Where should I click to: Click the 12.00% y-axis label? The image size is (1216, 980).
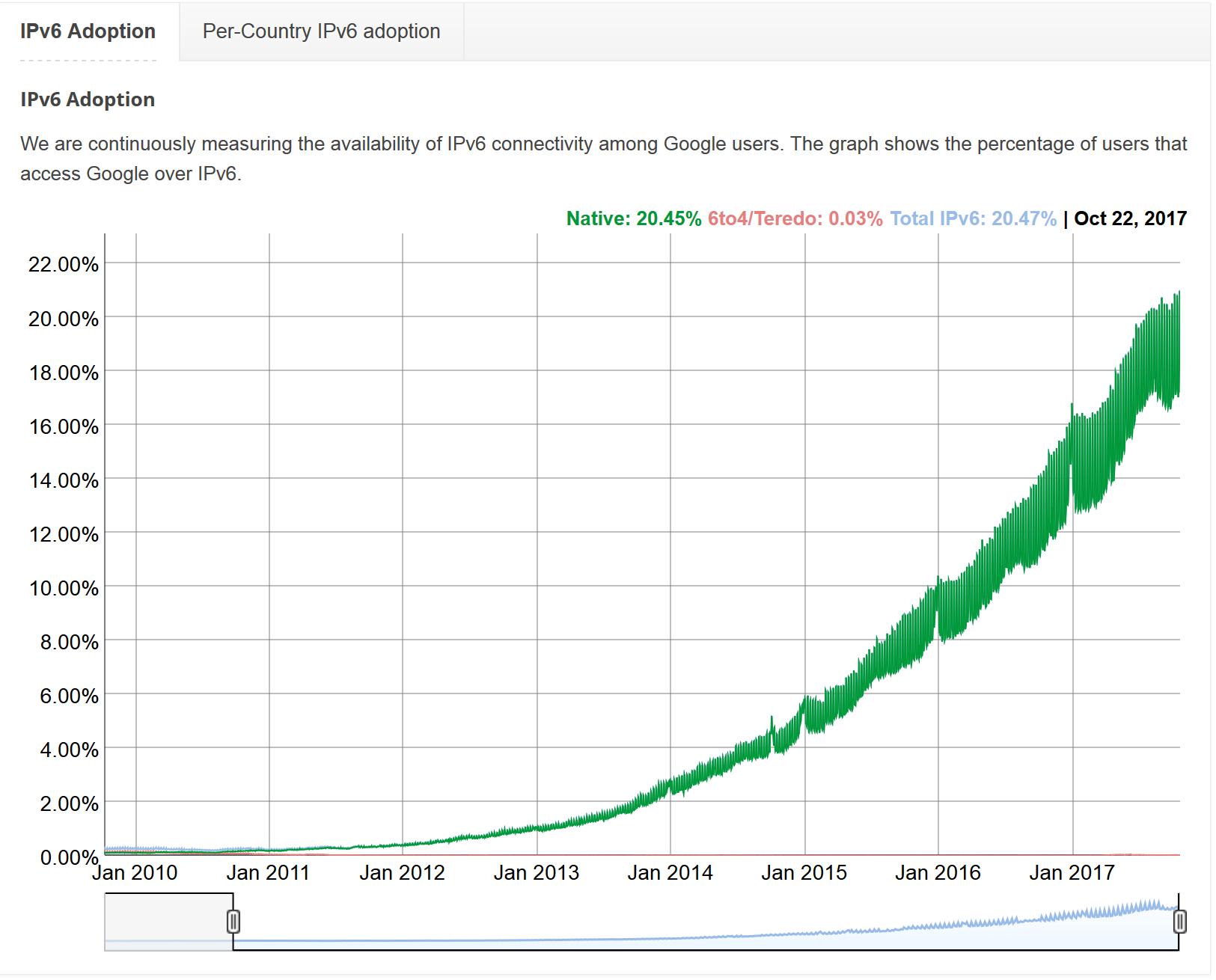pyautogui.click(x=64, y=534)
